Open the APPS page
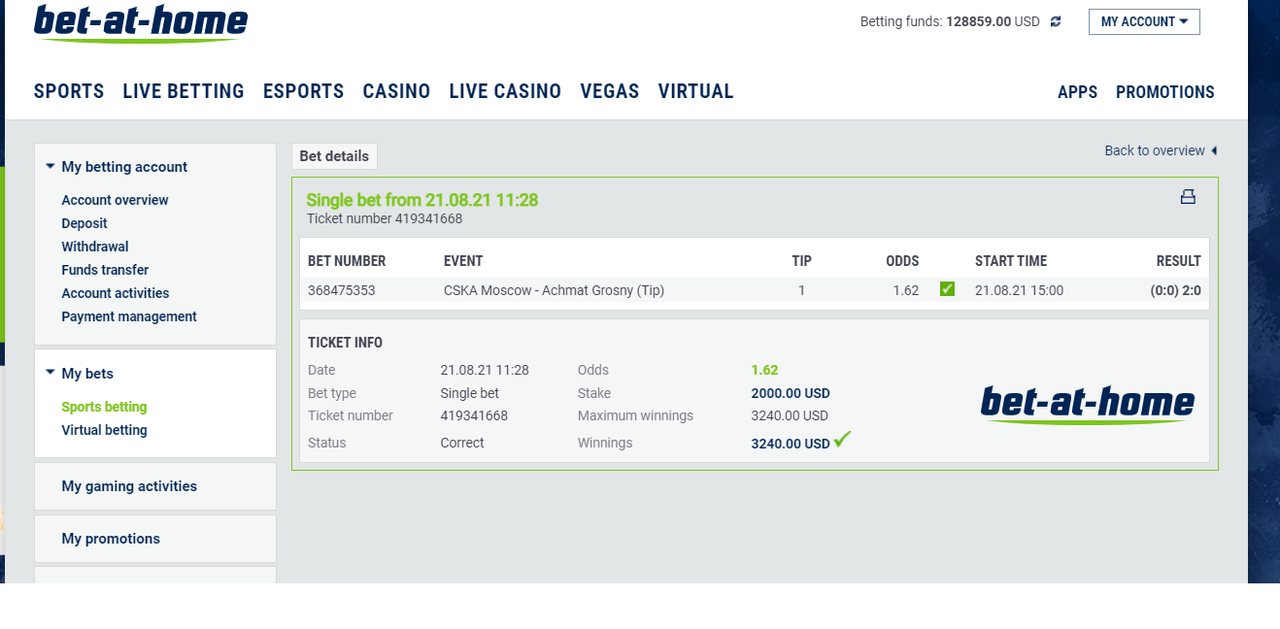Viewport: 1280px width, 629px height. (1077, 92)
